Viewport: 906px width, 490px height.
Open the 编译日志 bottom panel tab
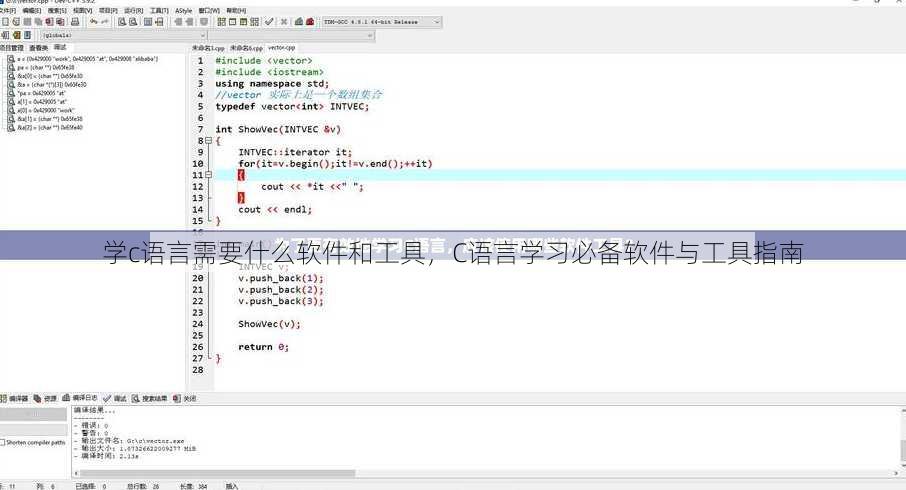click(x=80, y=398)
